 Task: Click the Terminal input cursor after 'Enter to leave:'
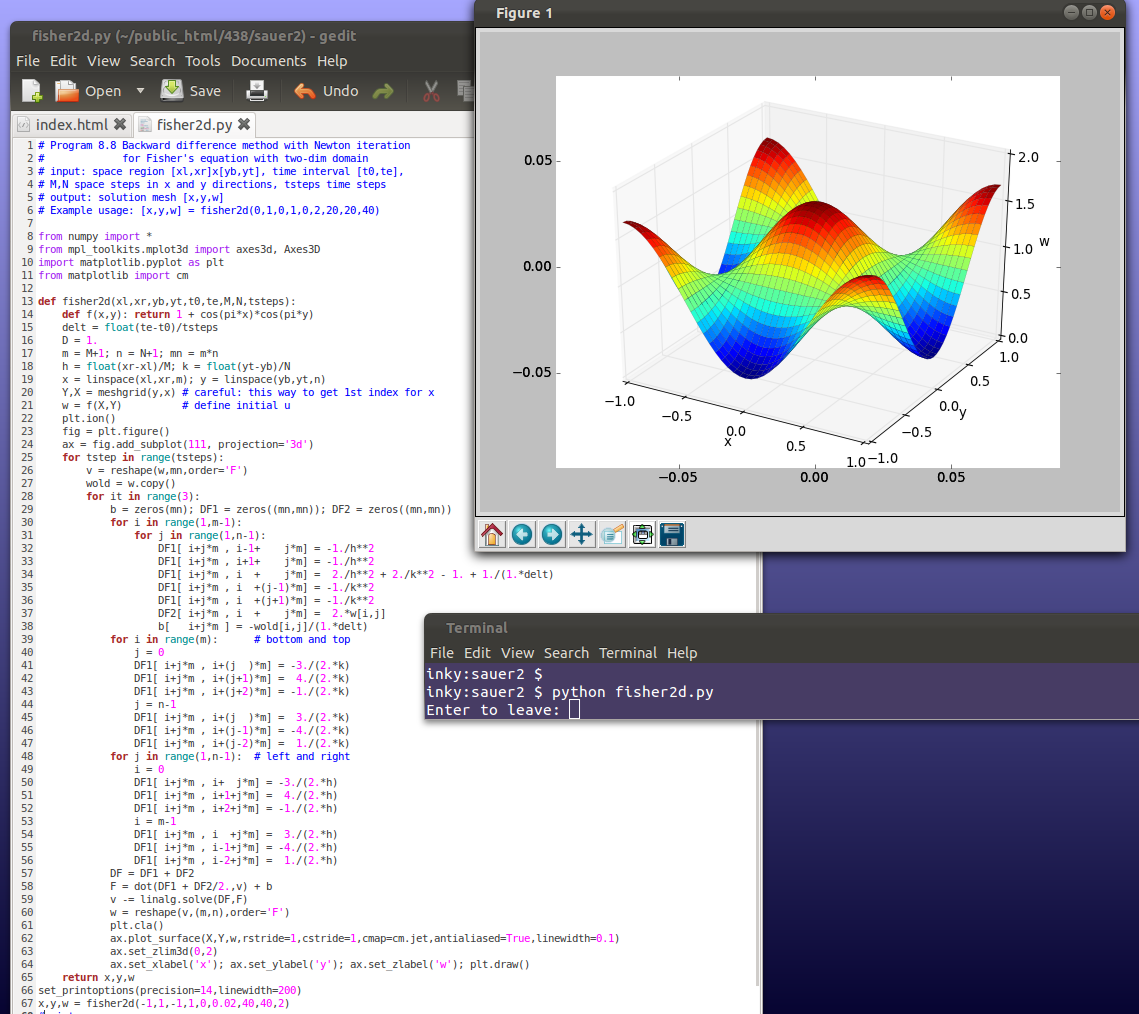[575, 710]
